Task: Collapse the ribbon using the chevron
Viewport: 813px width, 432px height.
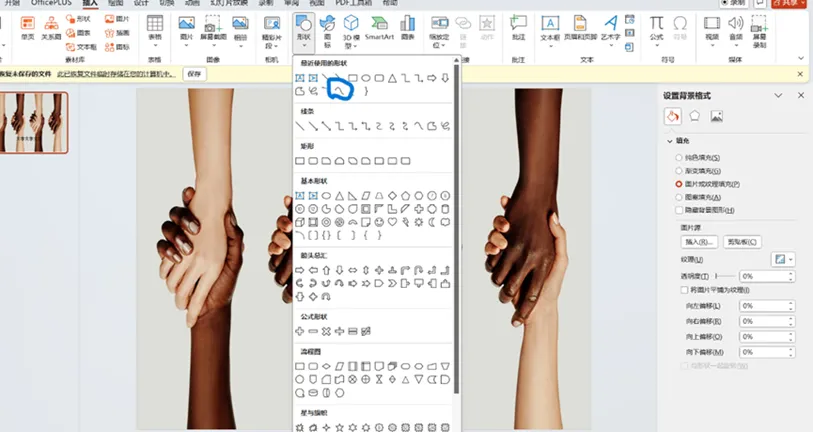Action: click(801, 58)
